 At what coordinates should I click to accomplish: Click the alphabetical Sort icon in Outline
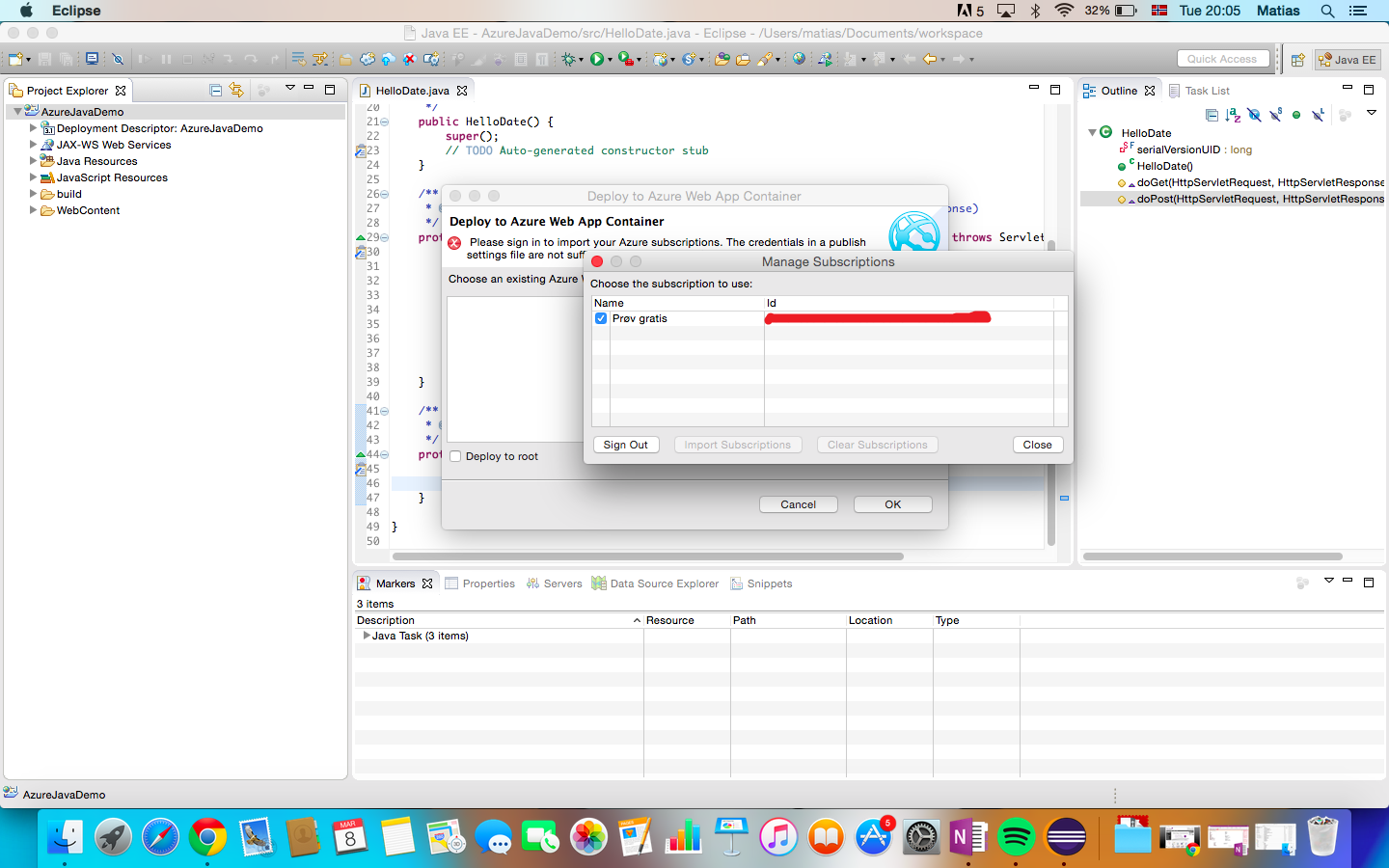[1233, 115]
